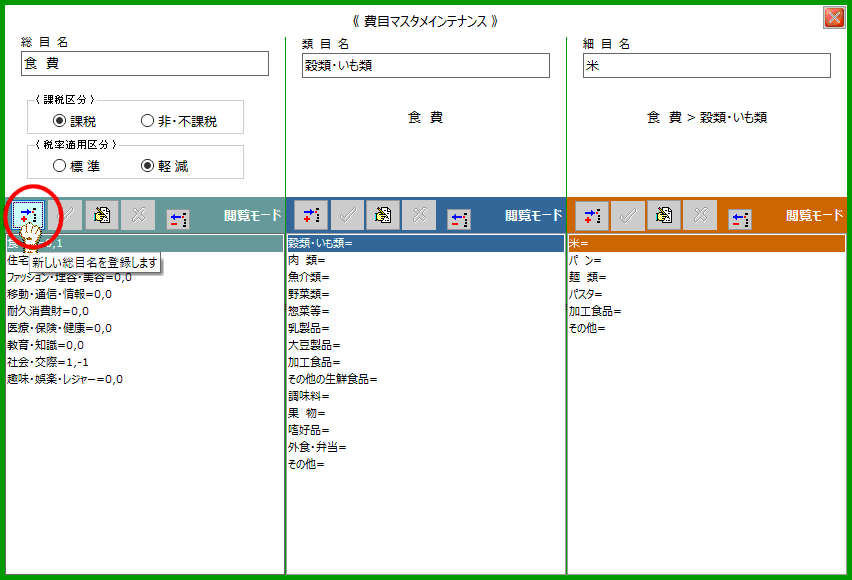852x580 pixels.
Task: Click the 総目名 input field containing 食費
Action: click(145, 64)
